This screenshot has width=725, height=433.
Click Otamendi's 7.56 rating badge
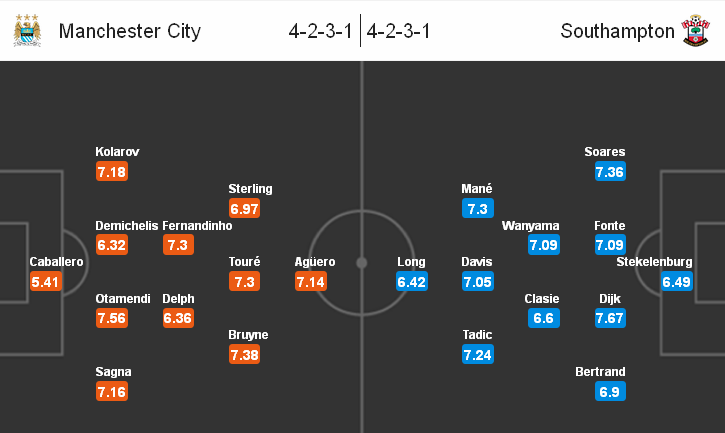(112, 318)
